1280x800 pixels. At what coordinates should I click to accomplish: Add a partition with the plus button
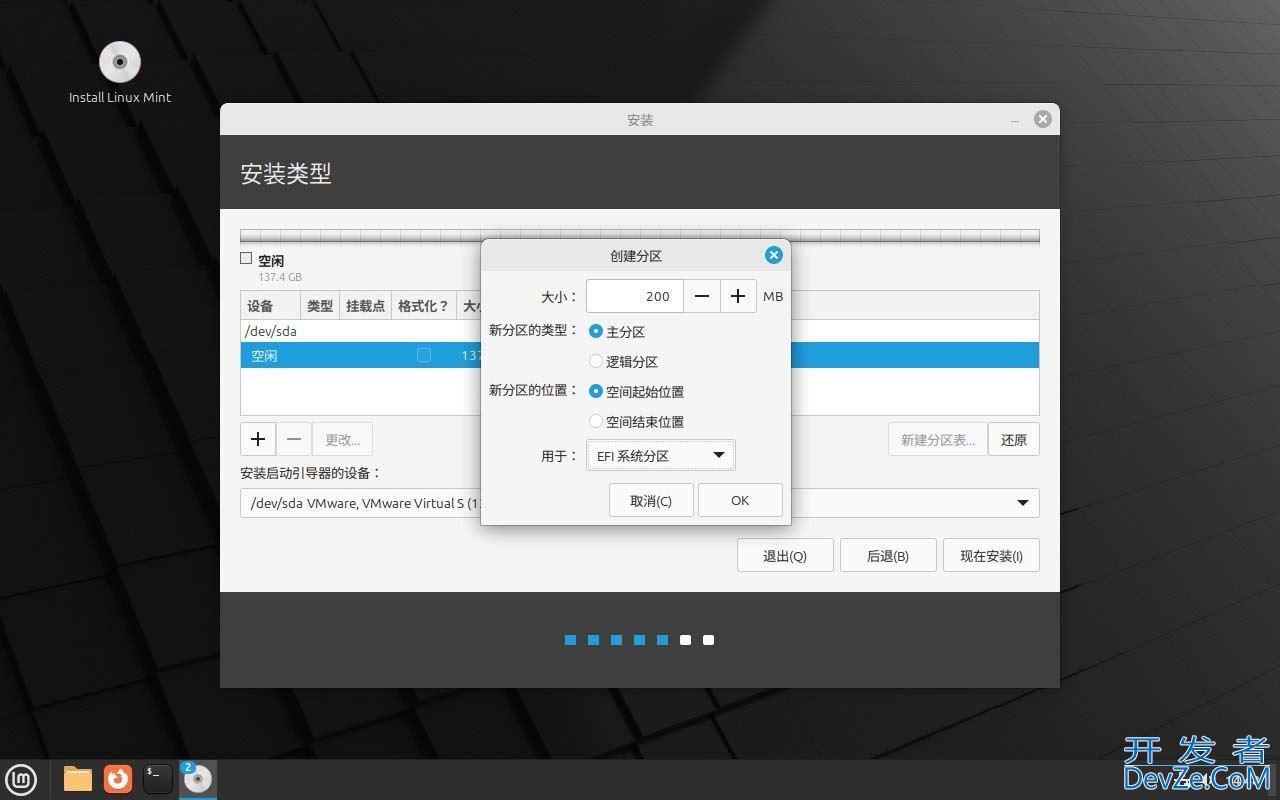[258, 439]
